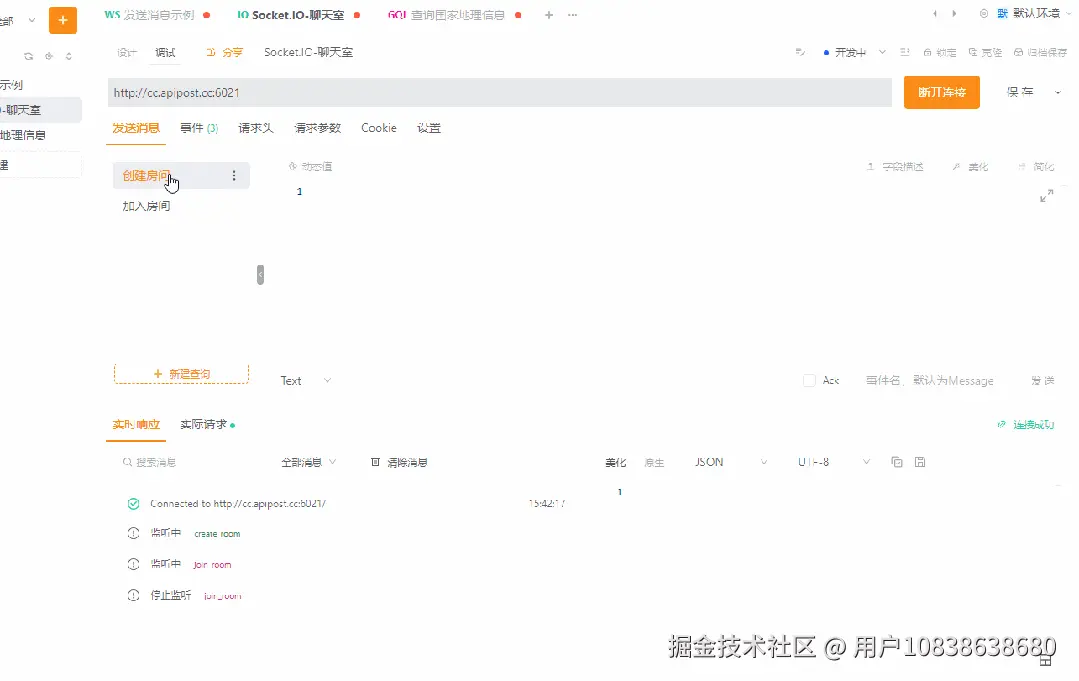Open the Text message type dropdown
1079x681 pixels.
click(x=306, y=380)
